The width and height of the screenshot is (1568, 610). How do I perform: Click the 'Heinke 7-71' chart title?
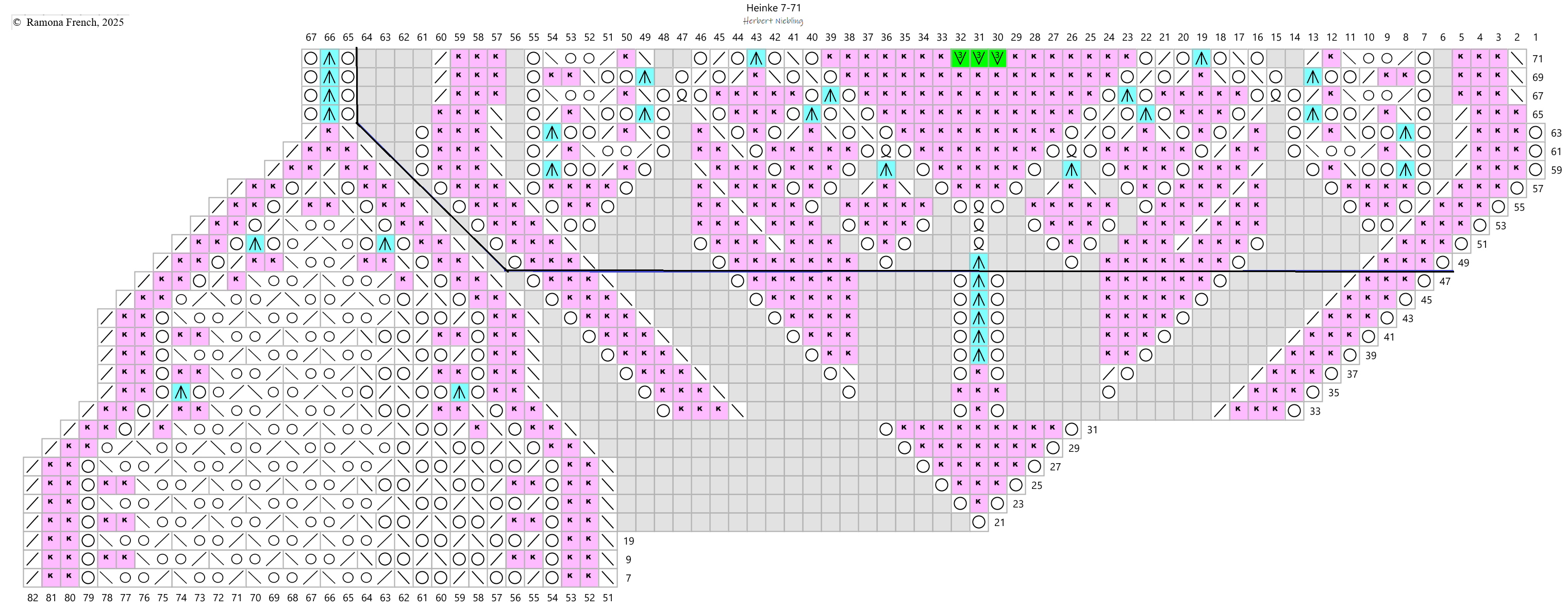pyautogui.click(x=773, y=8)
